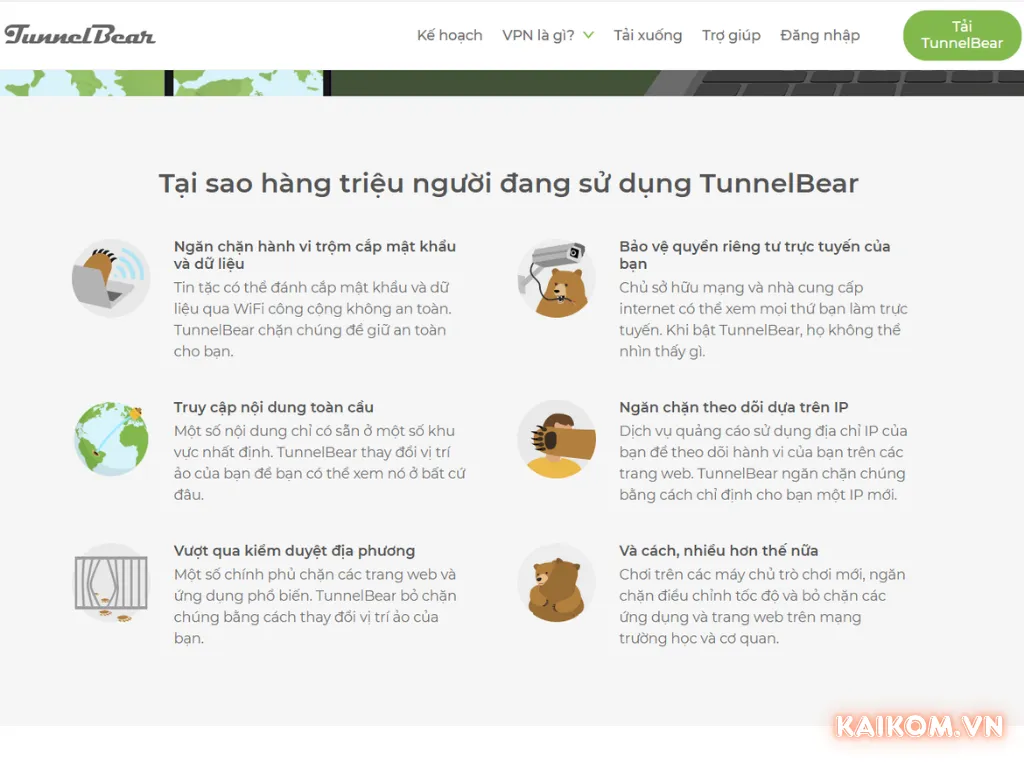The image size is (1024, 768).
Task: Expand the "VPN là gì?" dropdown
Action: point(548,34)
